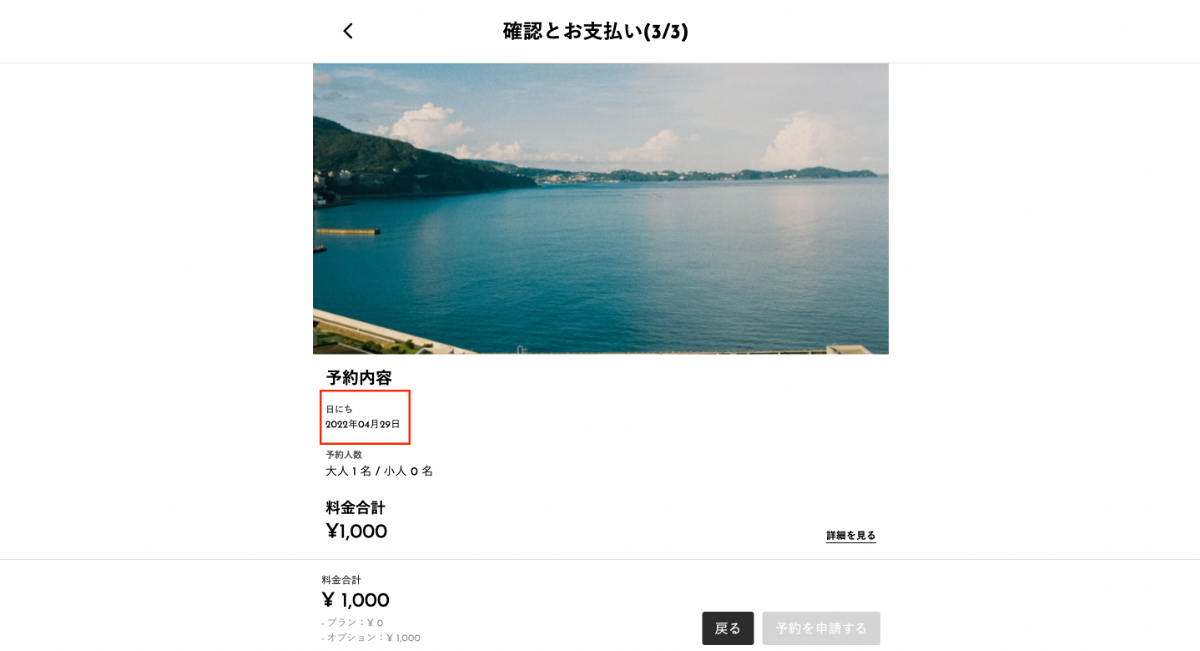Viewport: 1200px width, 651px height.
Task: Click the プラン：¥ 0 breakdown line
Action: click(354, 622)
